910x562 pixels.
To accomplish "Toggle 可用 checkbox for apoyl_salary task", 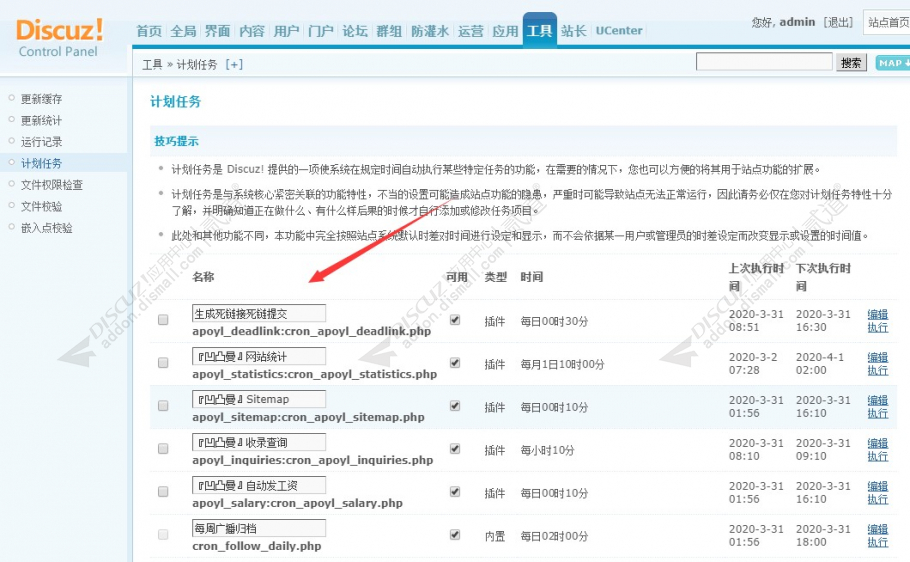I will click(455, 492).
